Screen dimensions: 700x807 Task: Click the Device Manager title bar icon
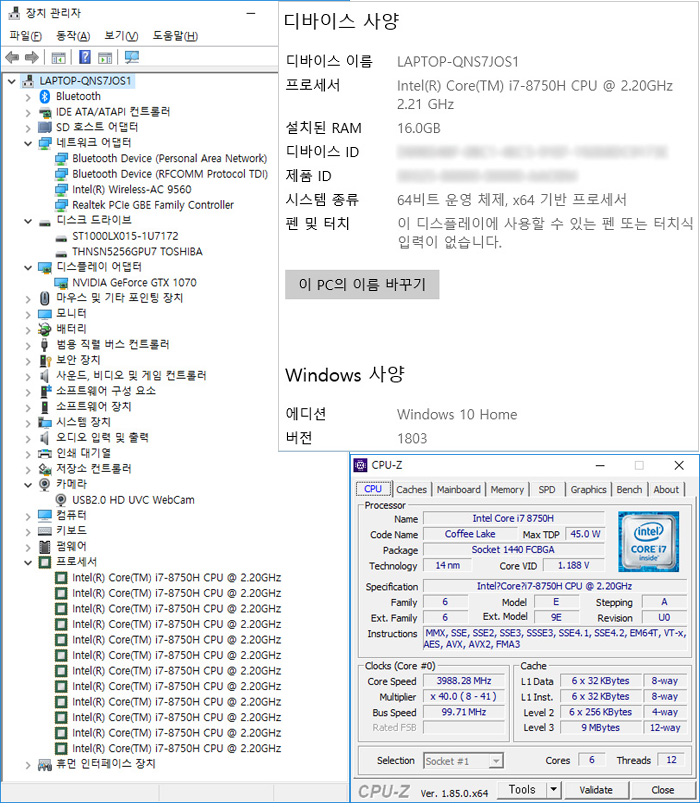point(14,13)
